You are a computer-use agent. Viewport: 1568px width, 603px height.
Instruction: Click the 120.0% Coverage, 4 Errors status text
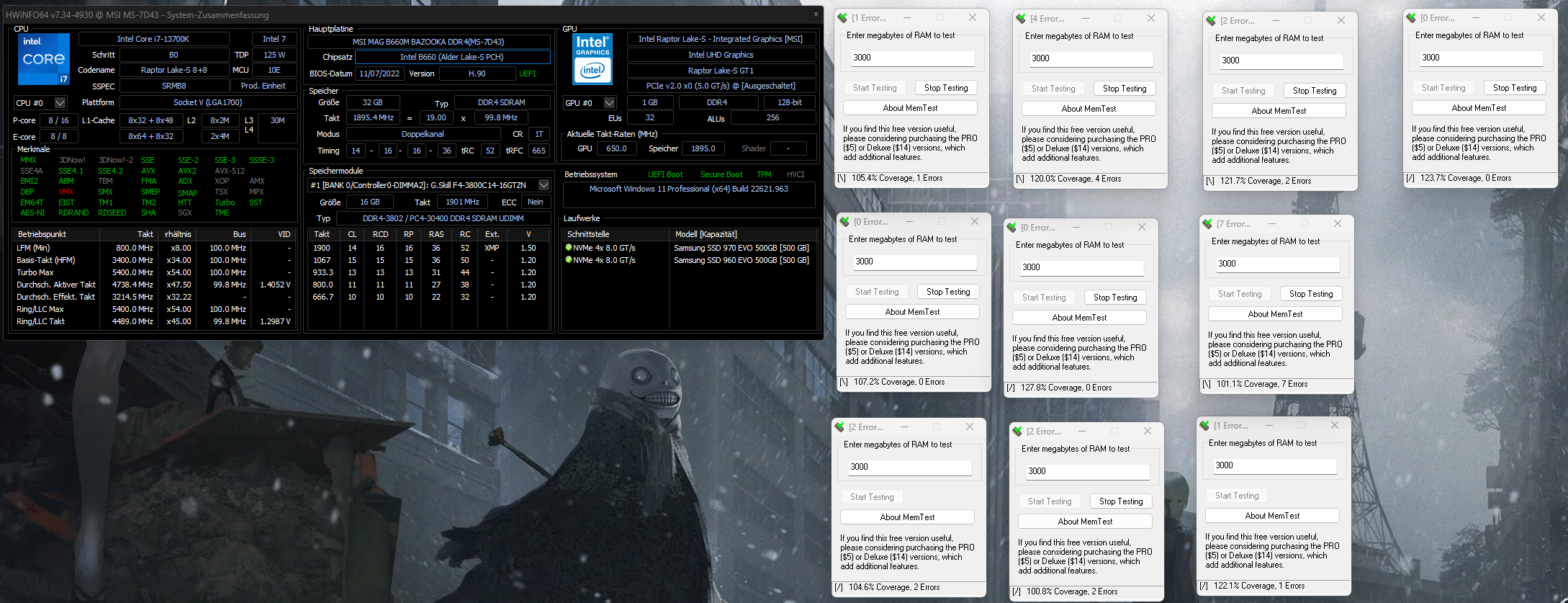pos(1076,179)
